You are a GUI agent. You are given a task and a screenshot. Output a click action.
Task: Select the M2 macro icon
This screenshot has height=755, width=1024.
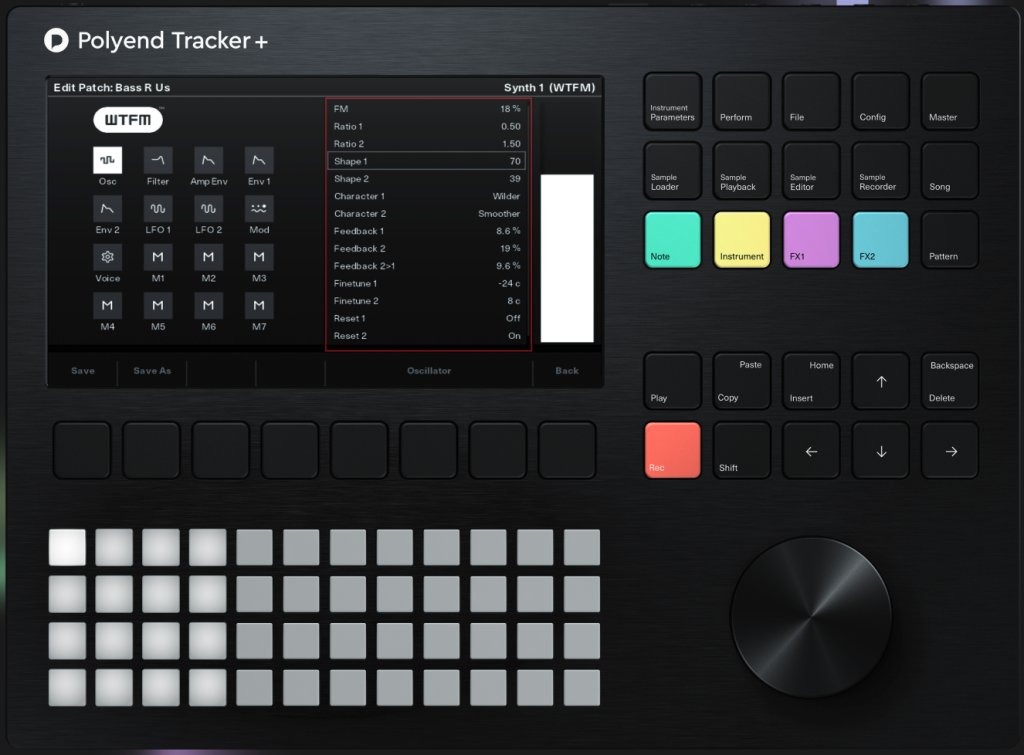click(x=208, y=257)
